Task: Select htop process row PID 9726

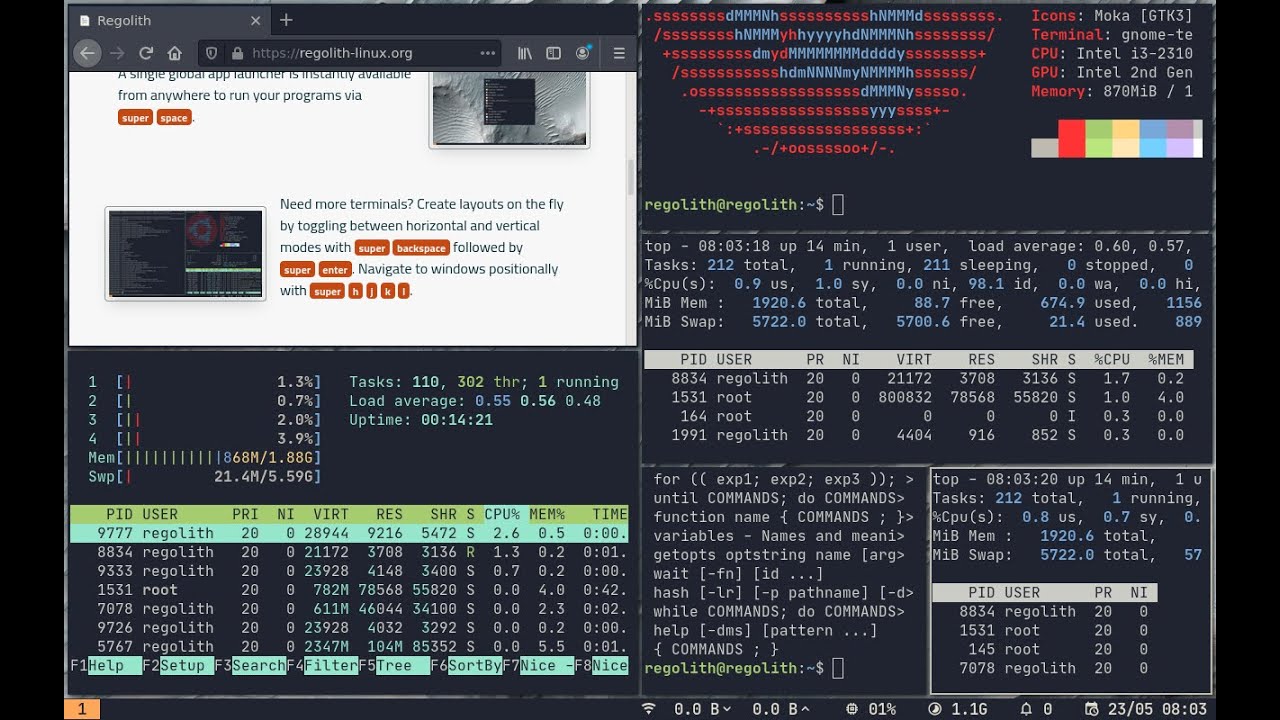Action: (x=349, y=628)
